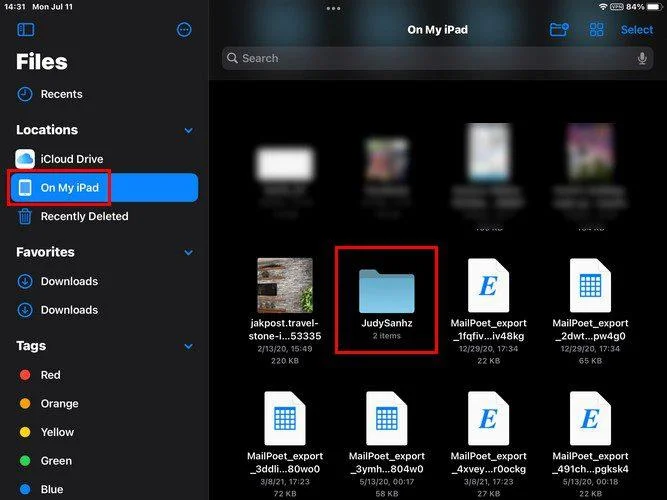Open MailPoet_export_1fqfiv...iv48kg file
Screen dimensions: 667x500
488,285
